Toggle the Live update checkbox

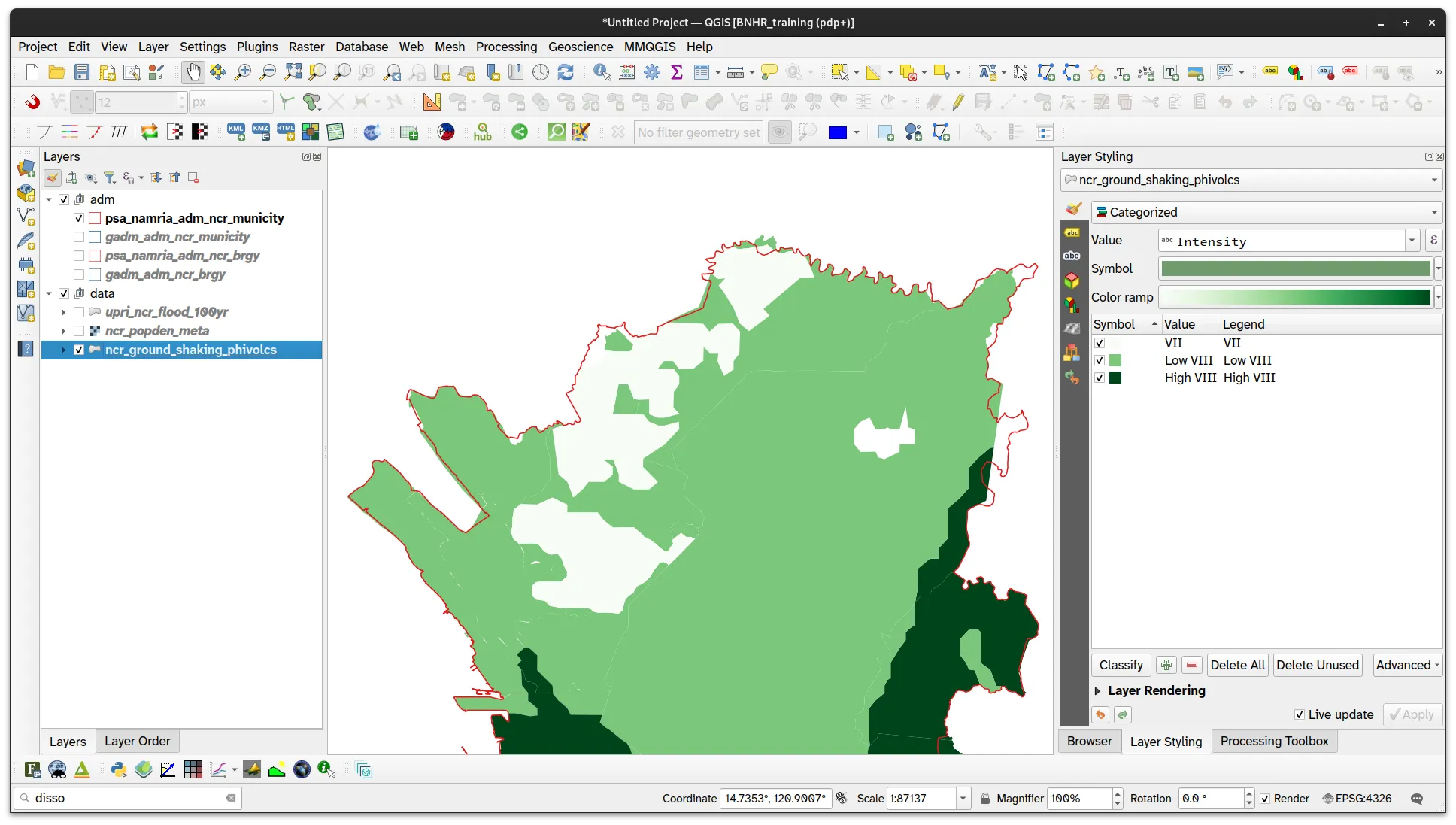click(1299, 714)
